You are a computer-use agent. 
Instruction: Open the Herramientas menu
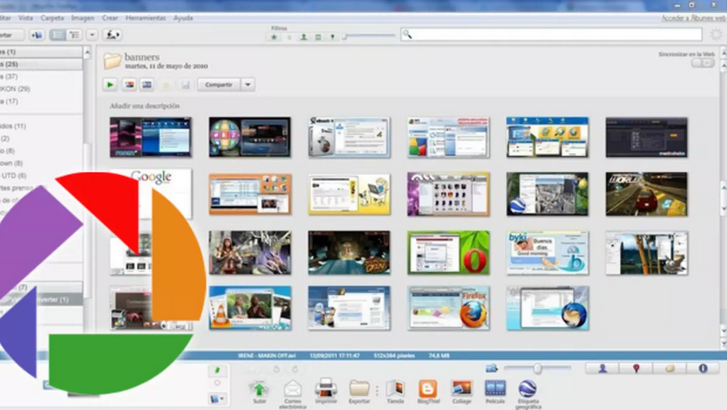pos(146,18)
